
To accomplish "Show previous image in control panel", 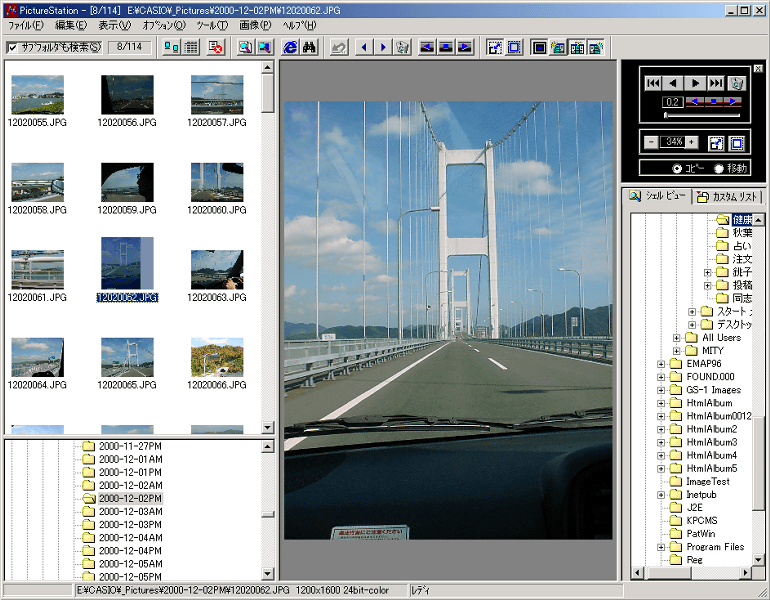I will (673, 83).
